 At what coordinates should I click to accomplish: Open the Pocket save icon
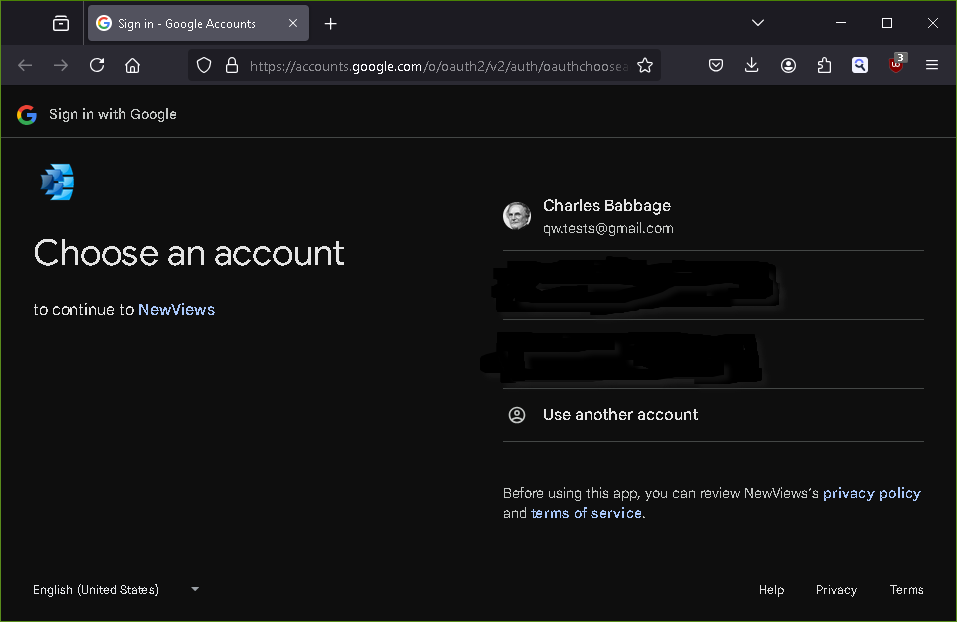point(716,65)
